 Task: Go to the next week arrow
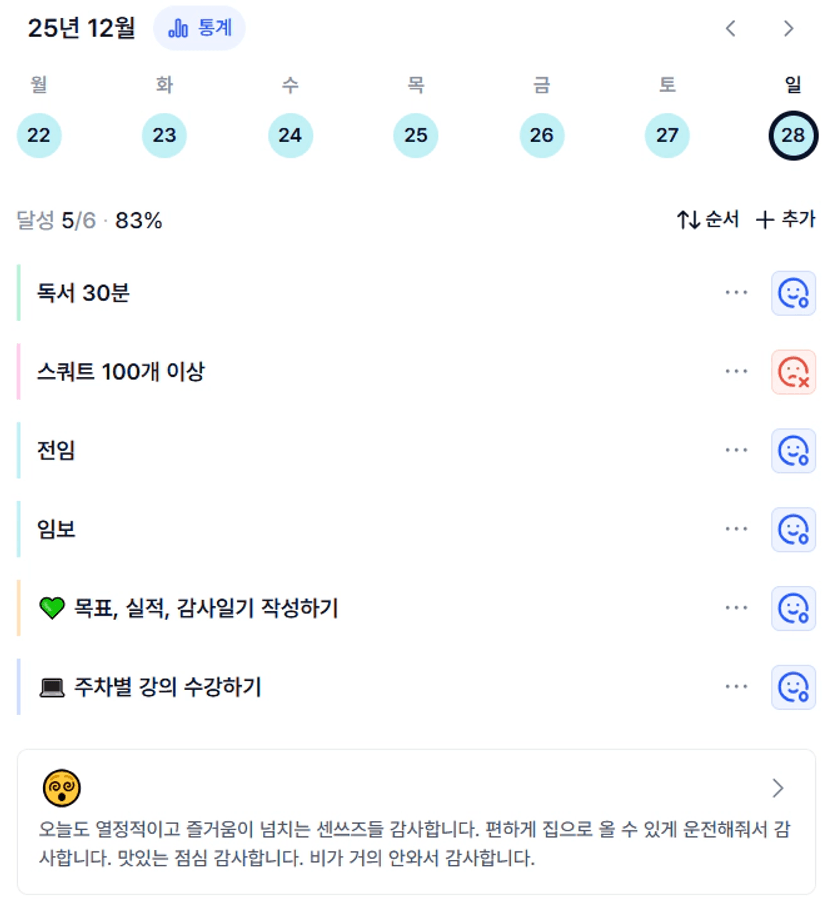789,28
